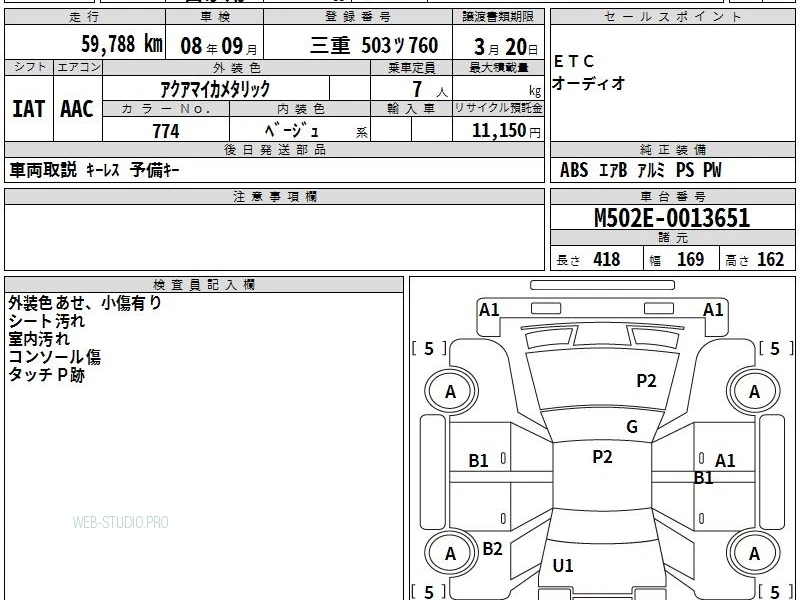Select recycle deposit 11,150円
This screenshot has height=600, width=800.
506,131
